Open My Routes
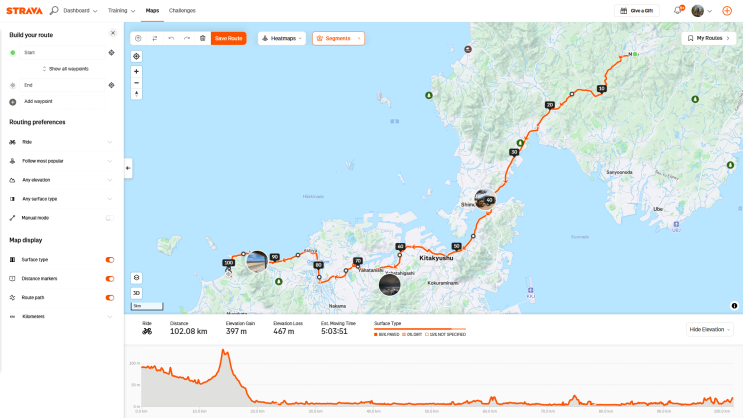Screen dimensions: 743x418 click(x=709, y=38)
